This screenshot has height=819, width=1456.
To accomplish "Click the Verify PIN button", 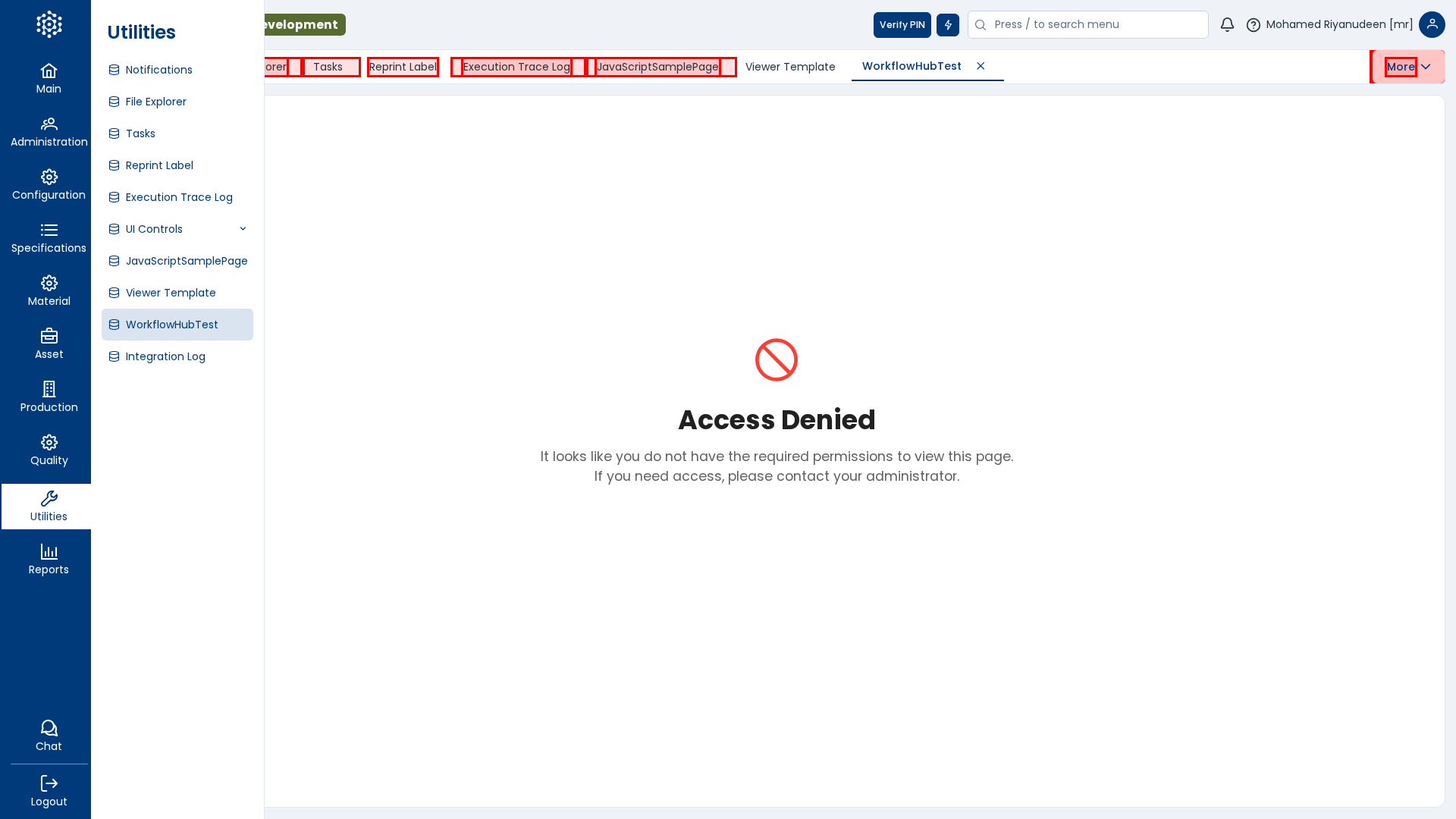I will 902,25.
